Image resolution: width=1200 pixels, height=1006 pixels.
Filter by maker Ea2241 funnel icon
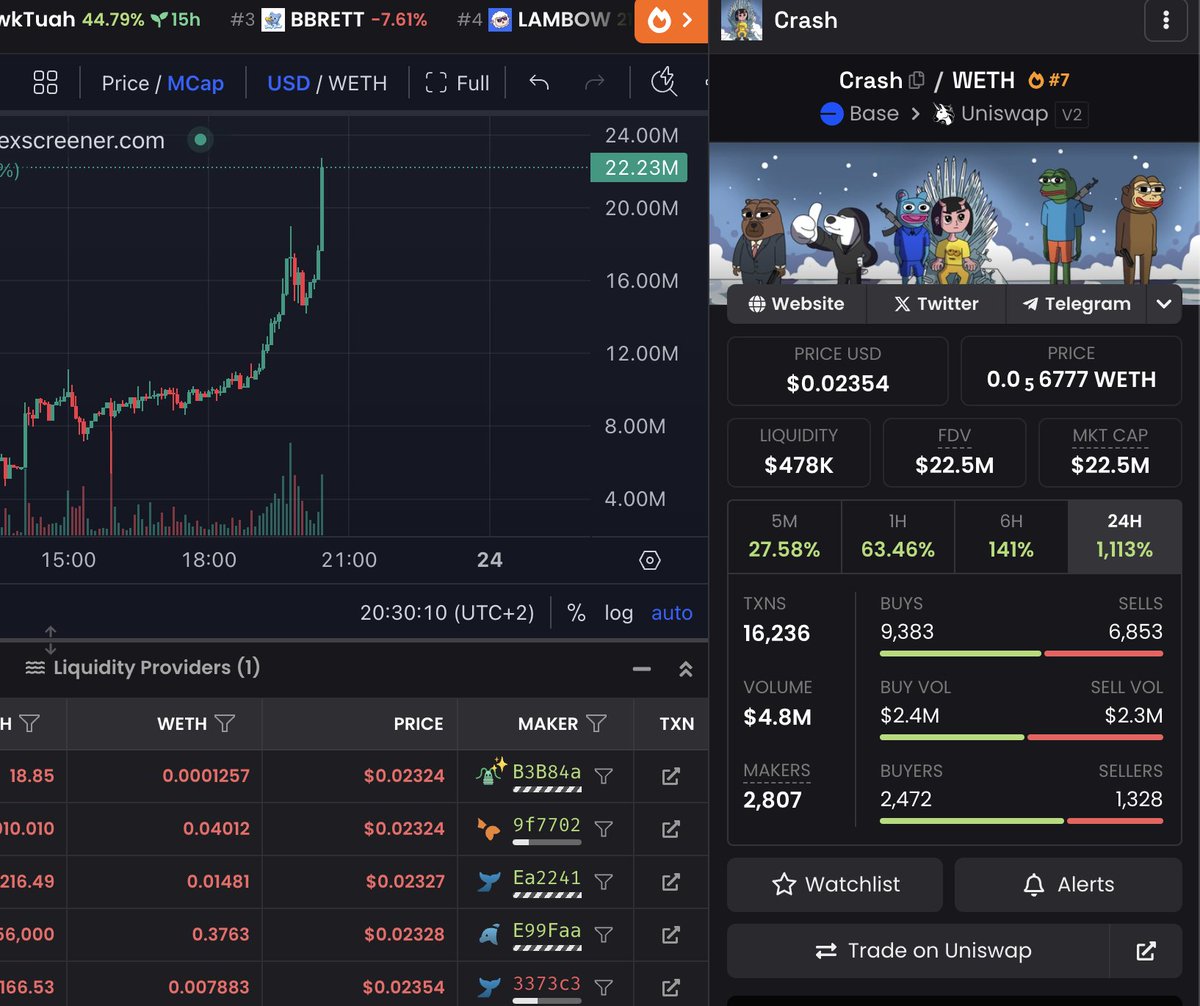[603, 882]
